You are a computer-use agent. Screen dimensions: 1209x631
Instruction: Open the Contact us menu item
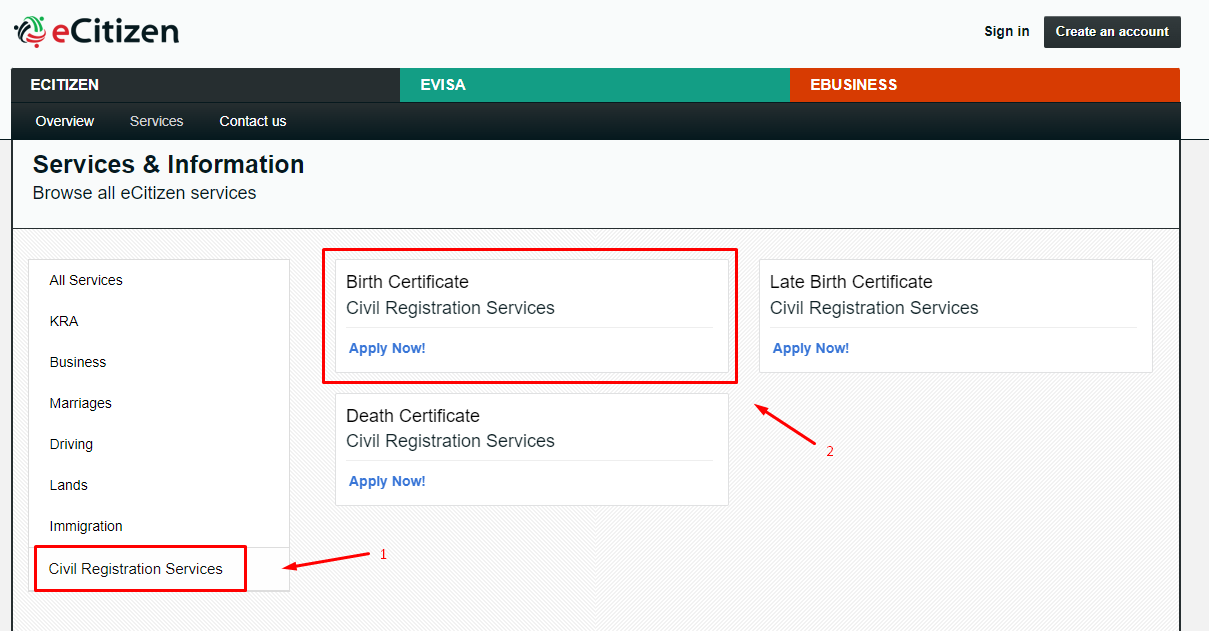pos(253,121)
